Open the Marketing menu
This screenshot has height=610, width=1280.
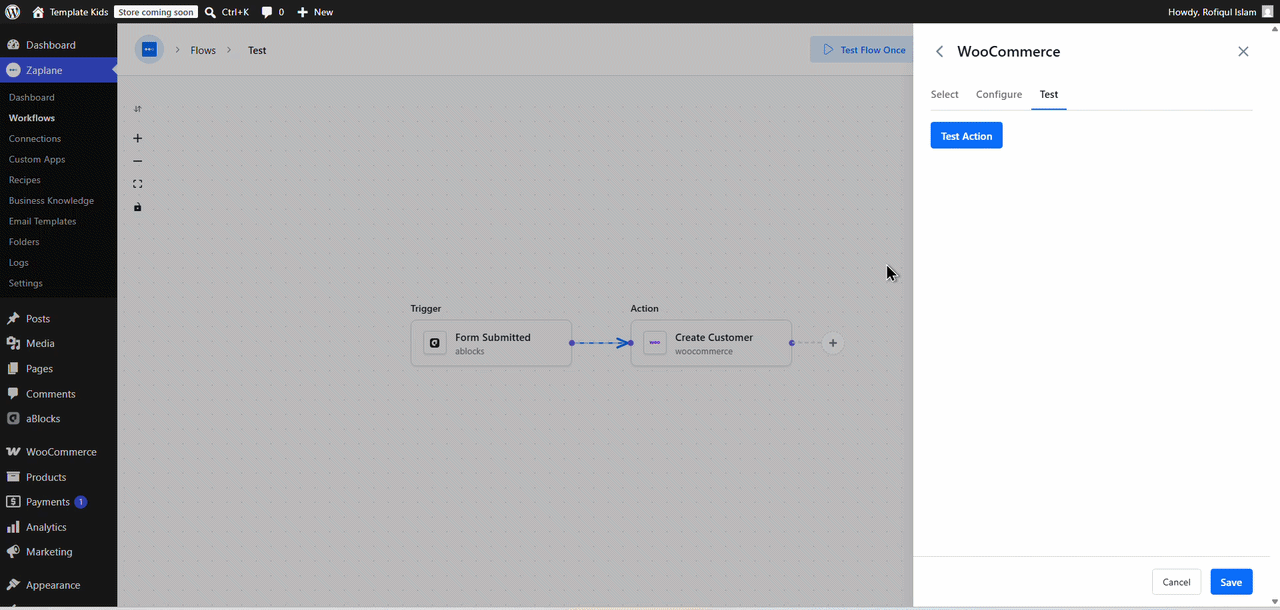[58, 552]
